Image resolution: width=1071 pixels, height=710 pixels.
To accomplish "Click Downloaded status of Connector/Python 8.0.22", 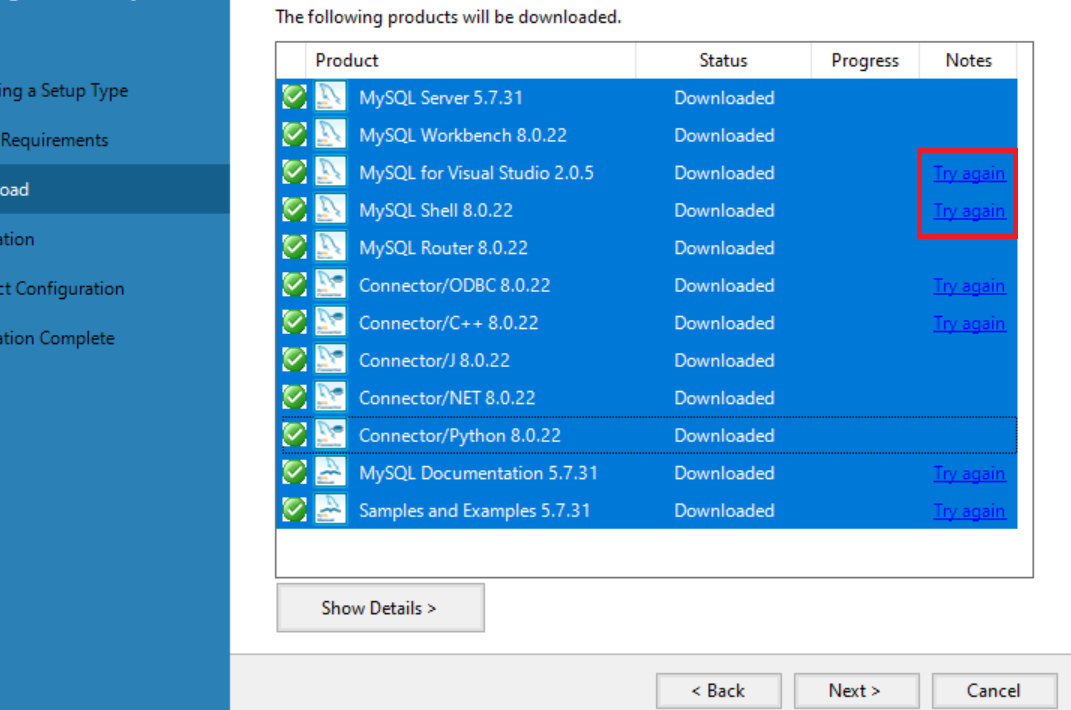I will click(x=724, y=436).
